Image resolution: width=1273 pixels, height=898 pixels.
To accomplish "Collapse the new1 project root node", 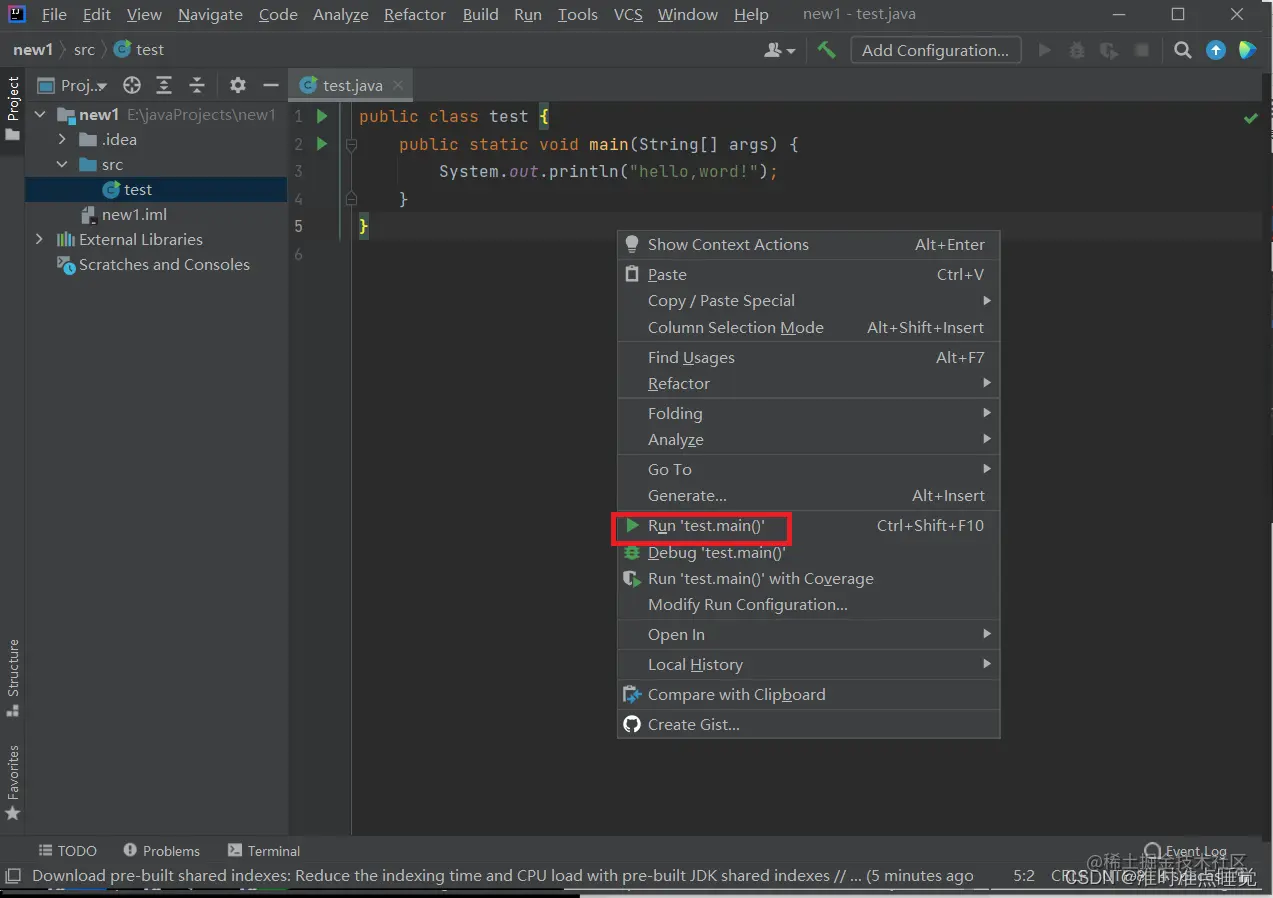I will (41, 115).
